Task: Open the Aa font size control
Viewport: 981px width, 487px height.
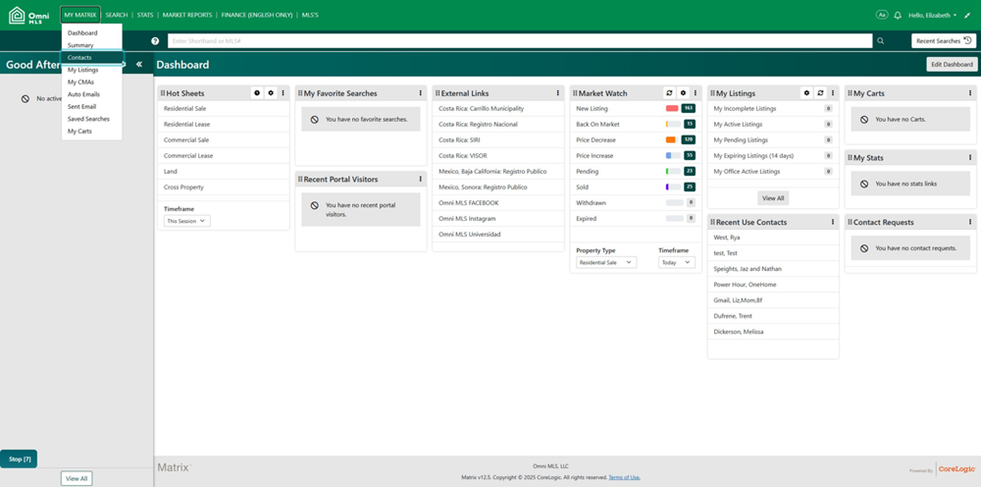Action: (x=882, y=15)
